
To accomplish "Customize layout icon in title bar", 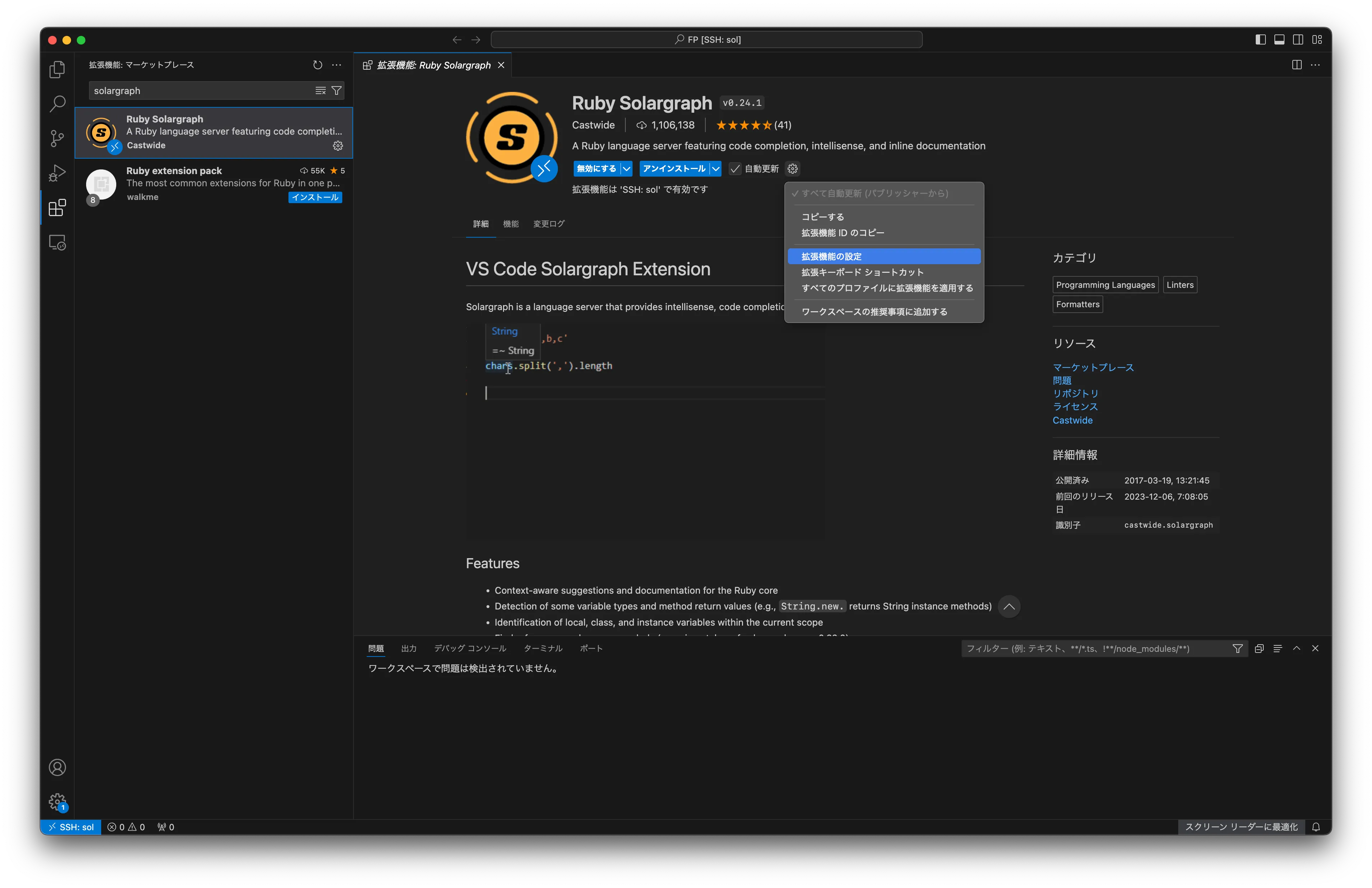I will (x=1317, y=39).
